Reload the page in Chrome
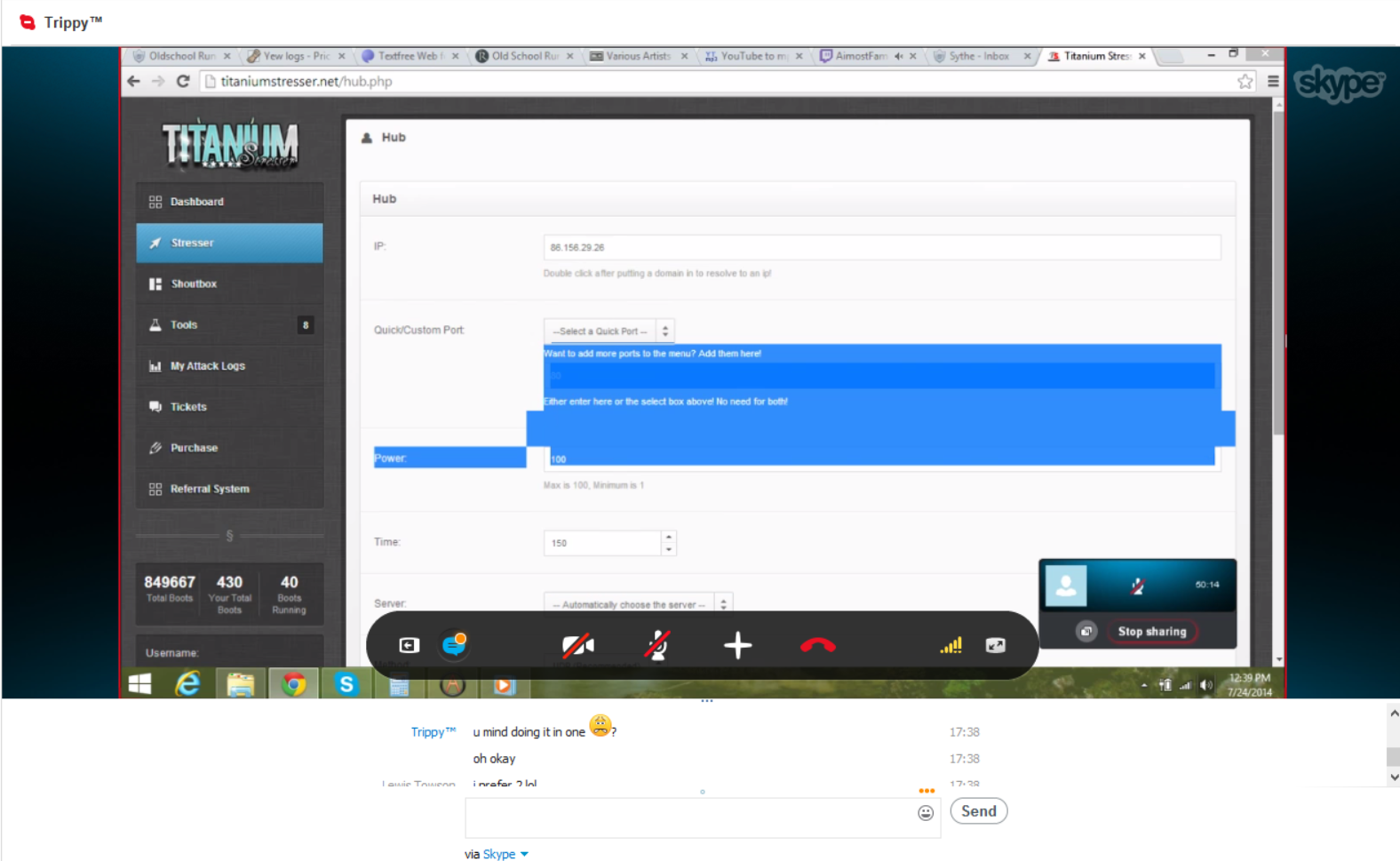 coord(183,81)
